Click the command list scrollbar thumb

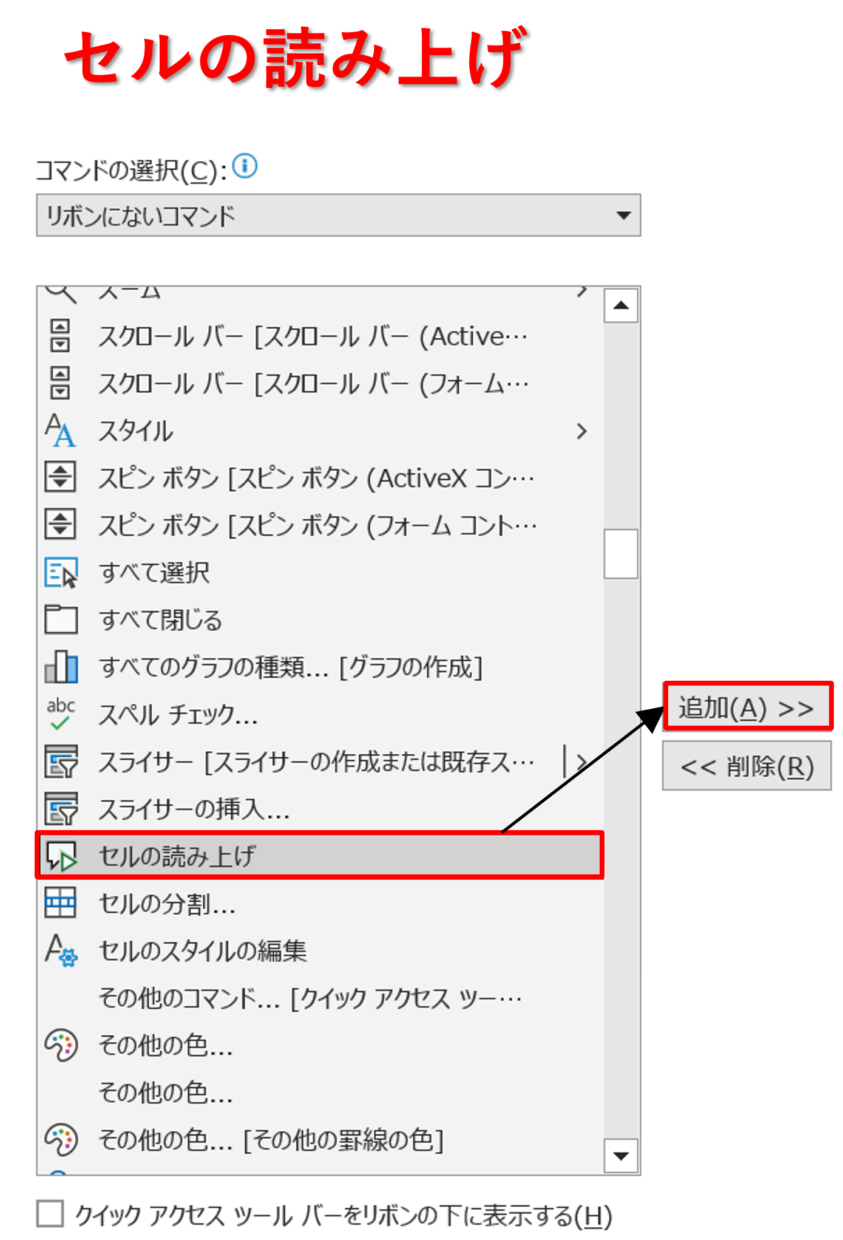621,553
